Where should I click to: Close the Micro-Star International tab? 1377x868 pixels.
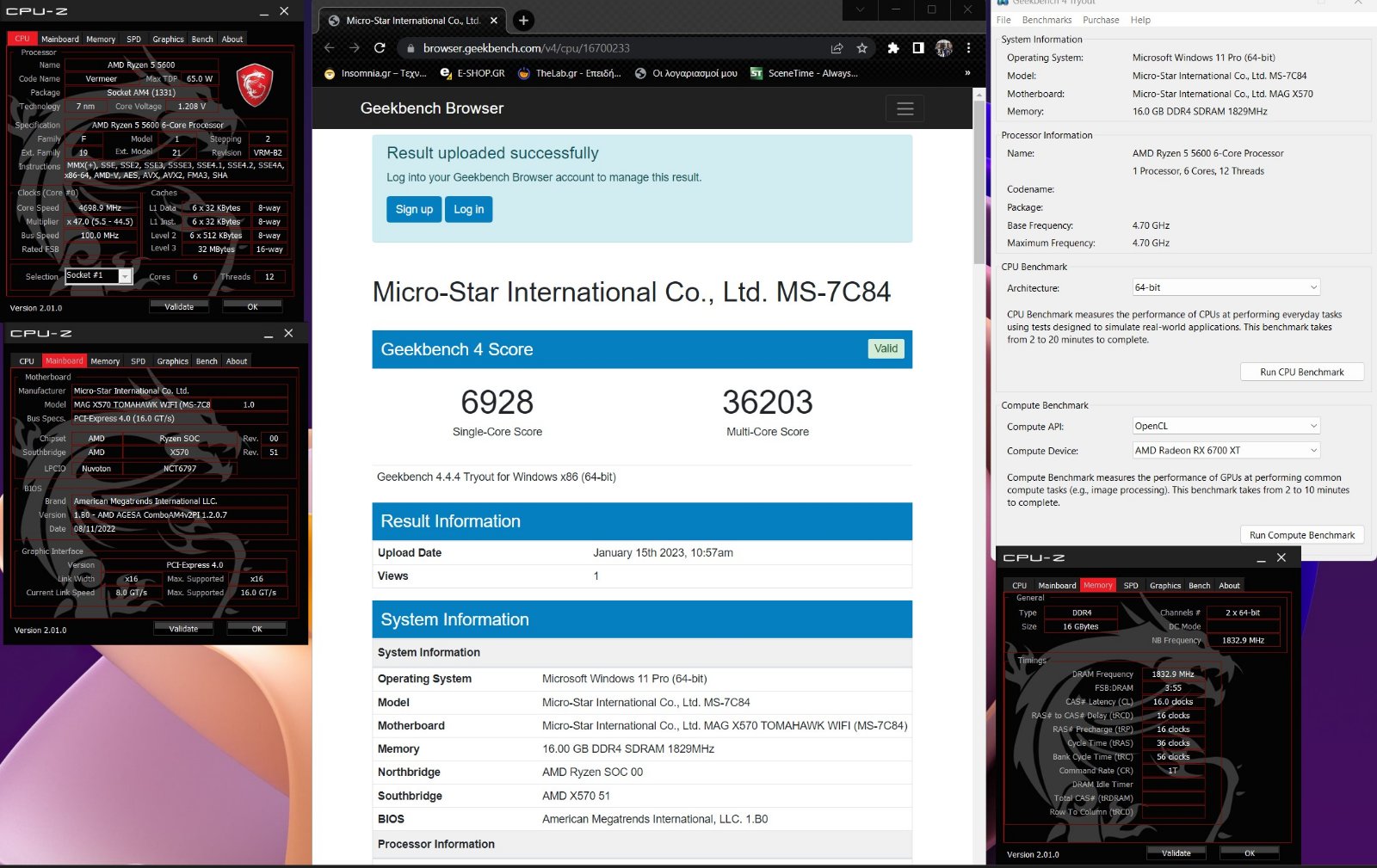[494, 20]
